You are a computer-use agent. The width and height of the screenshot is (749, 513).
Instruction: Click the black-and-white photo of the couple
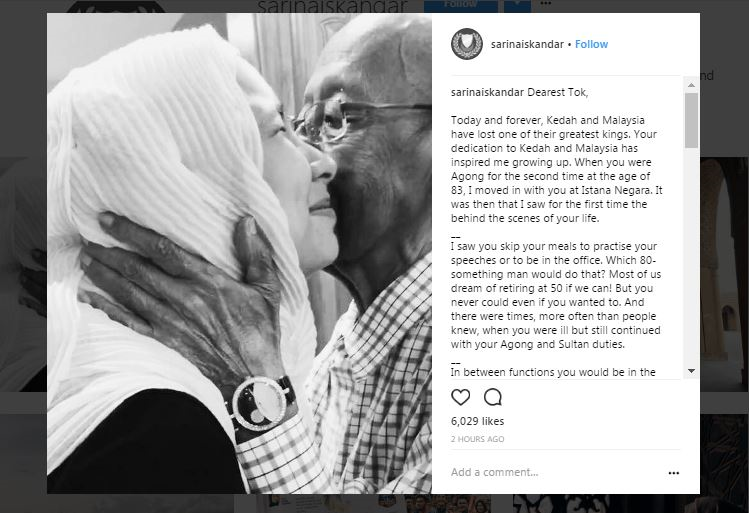[x=239, y=253]
